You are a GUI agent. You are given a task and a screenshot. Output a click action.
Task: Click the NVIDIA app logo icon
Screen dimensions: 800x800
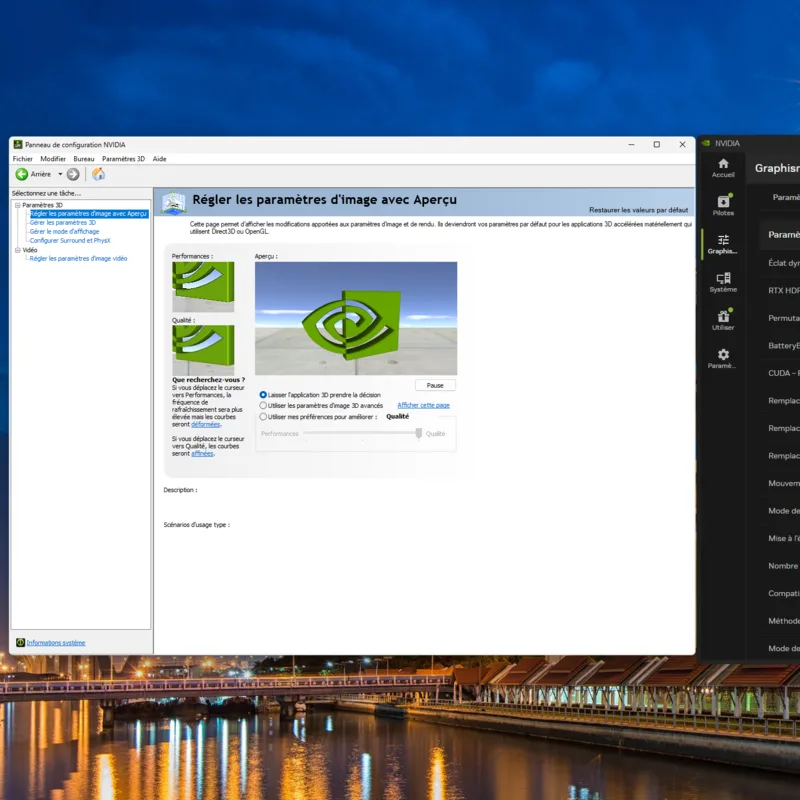[x=706, y=143]
